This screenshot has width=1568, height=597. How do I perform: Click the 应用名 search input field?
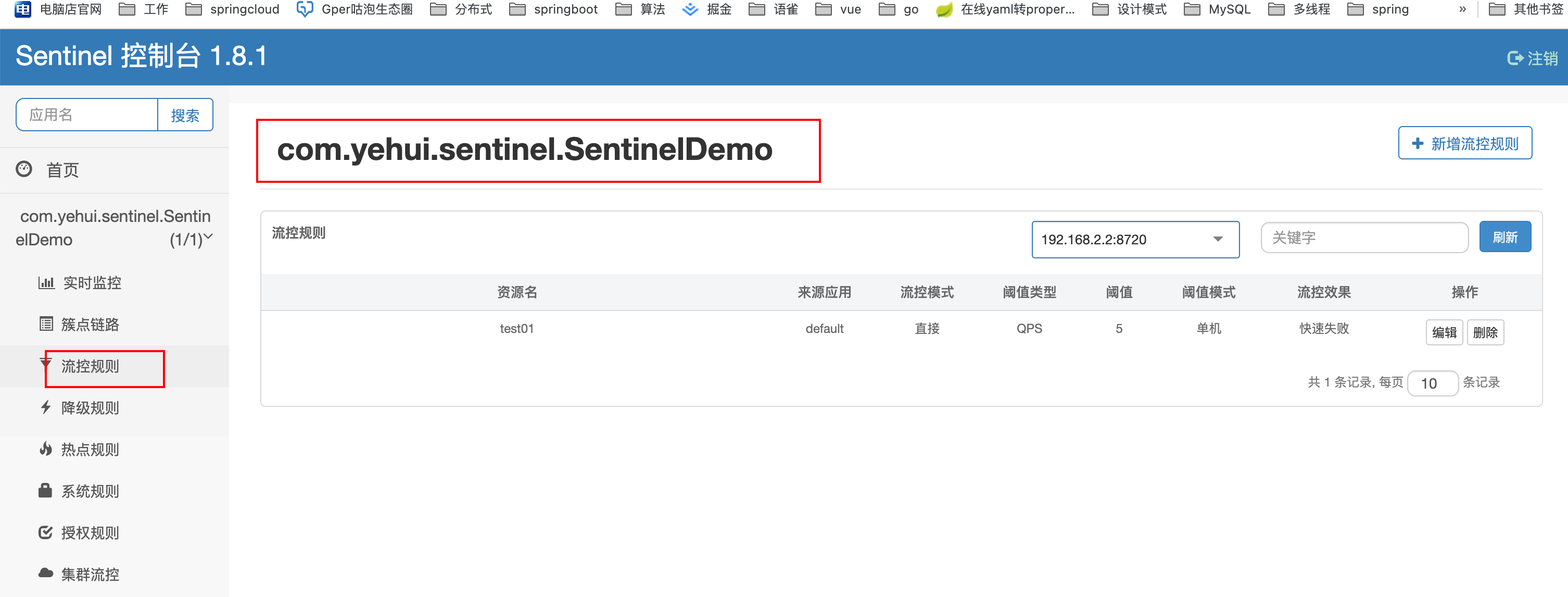pyautogui.click(x=87, y=115)
